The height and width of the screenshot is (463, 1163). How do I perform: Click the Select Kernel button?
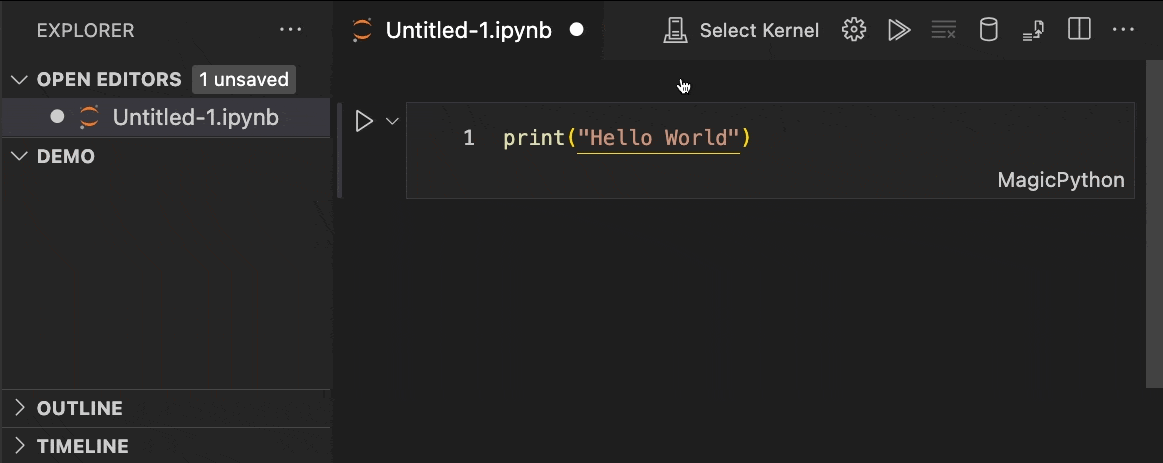[742, 30]
